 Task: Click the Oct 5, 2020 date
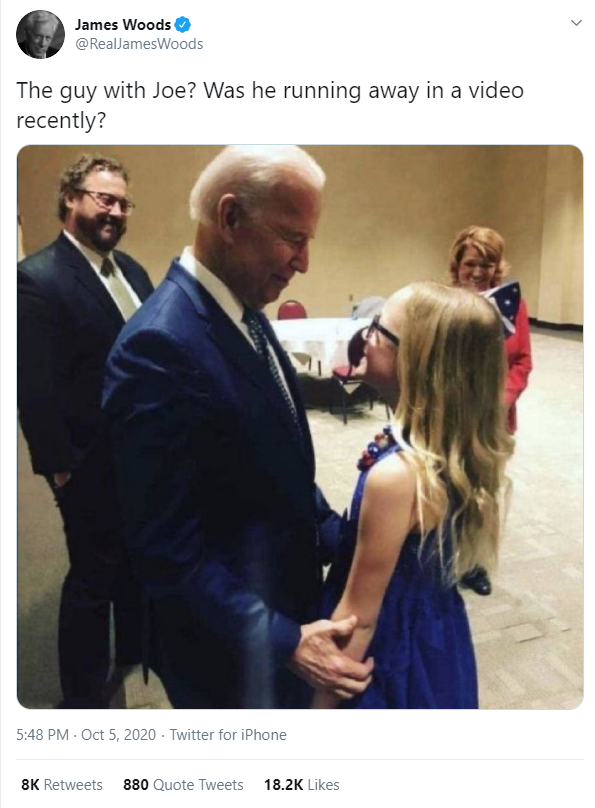point(118,734)
